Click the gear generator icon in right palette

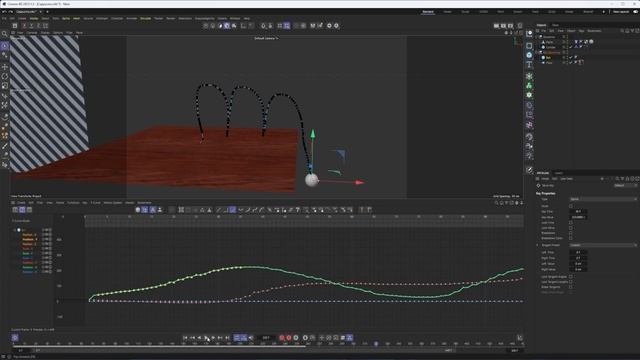point(529,95)
